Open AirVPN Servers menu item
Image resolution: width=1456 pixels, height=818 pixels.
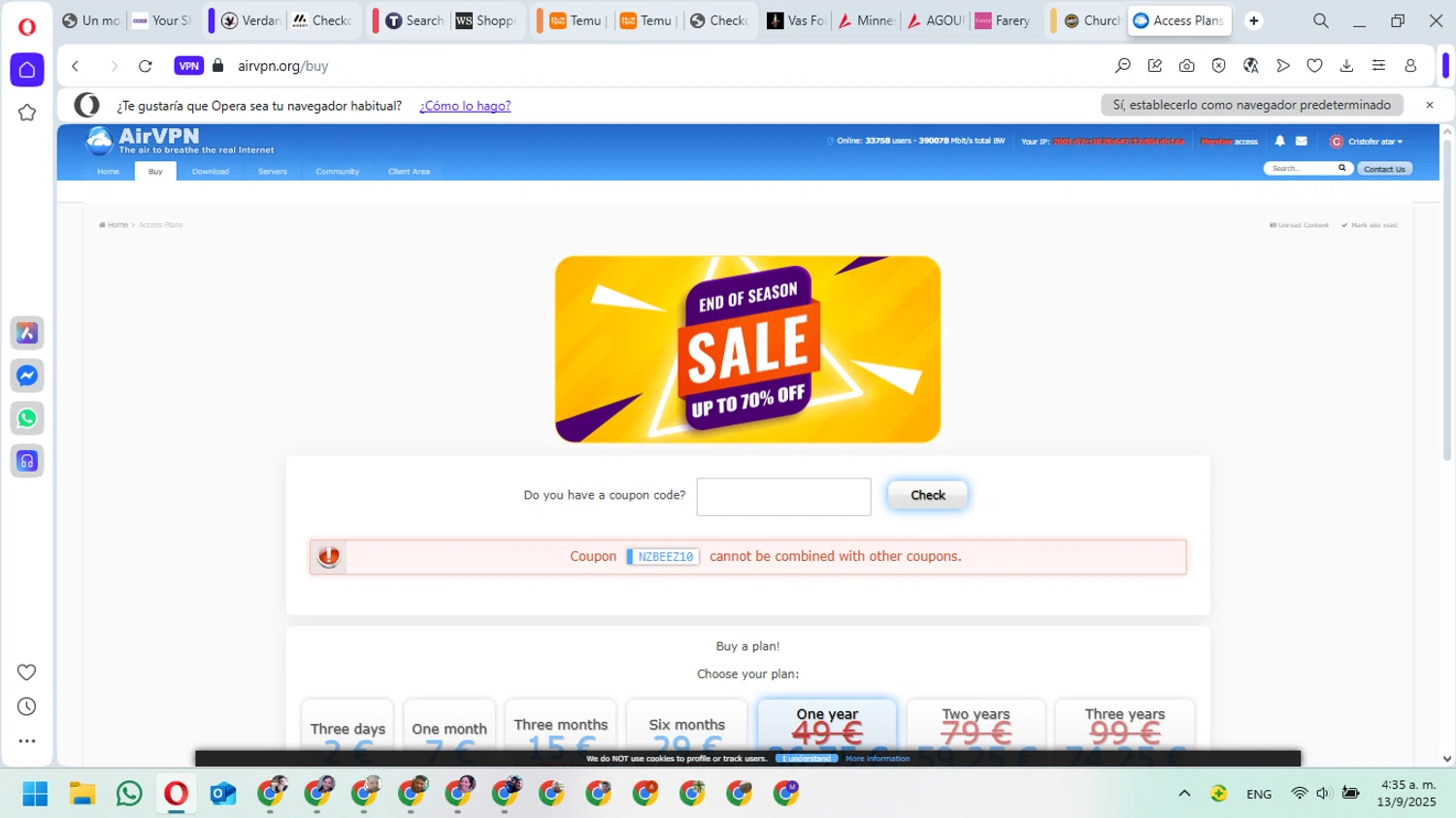tap(273, 172)
